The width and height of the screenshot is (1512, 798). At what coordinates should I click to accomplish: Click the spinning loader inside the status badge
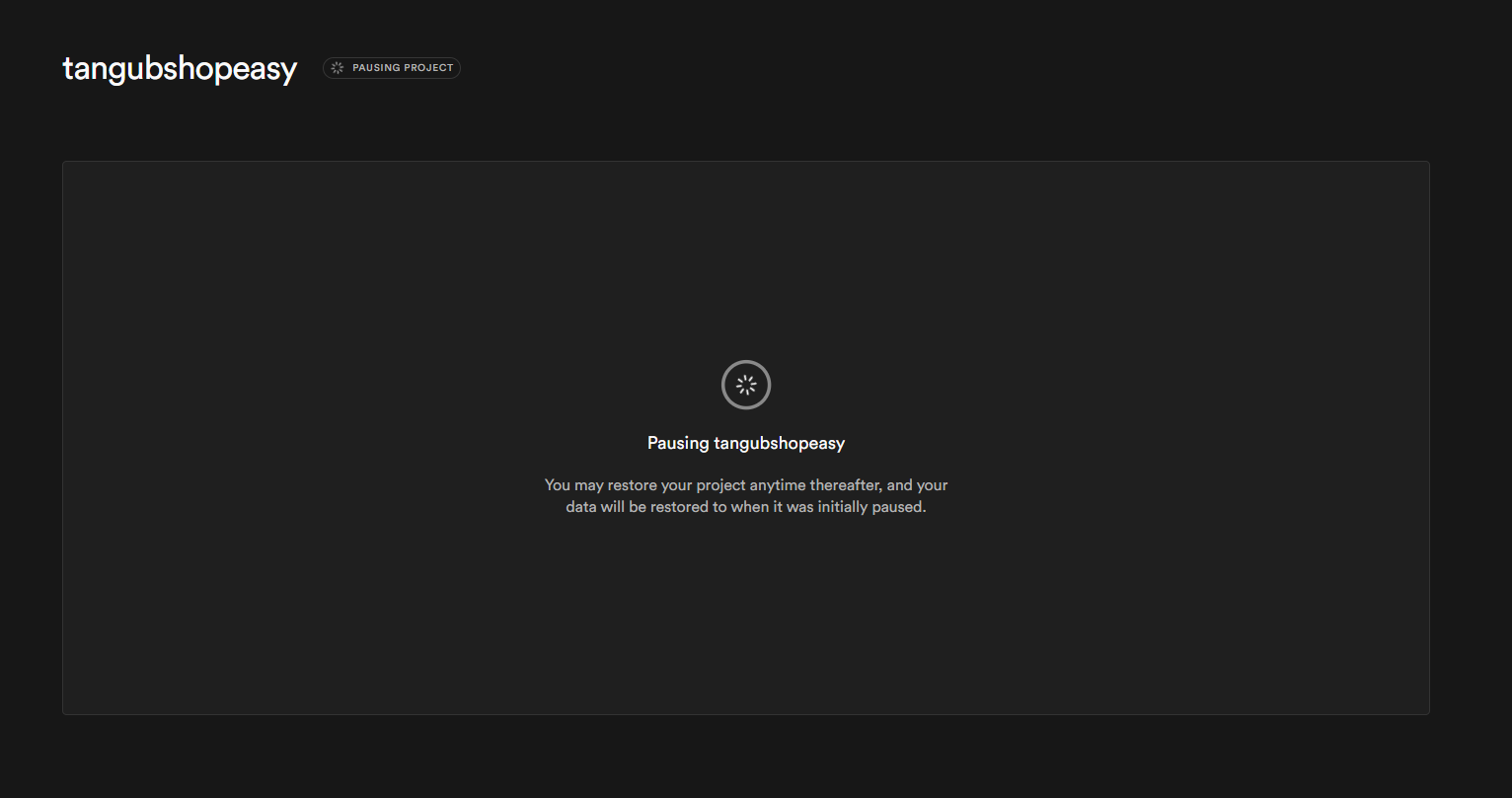click(x=338, y=67)
